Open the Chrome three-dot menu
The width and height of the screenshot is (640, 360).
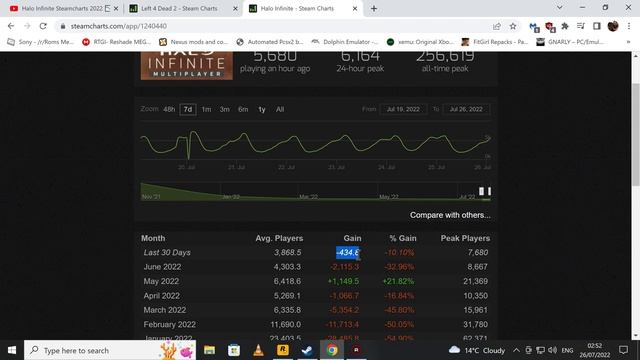coord(629,26)
